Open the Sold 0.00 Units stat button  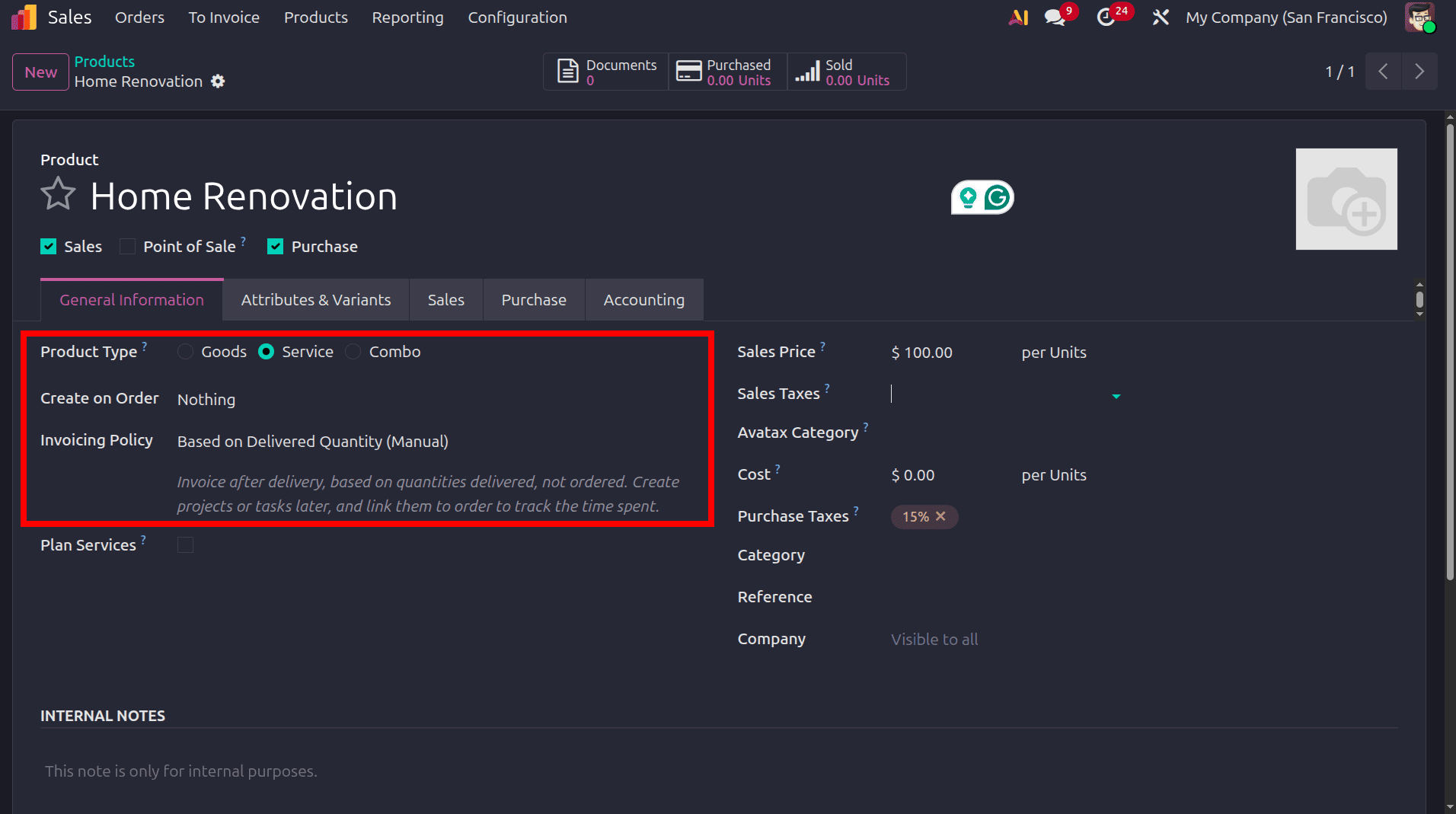tap(847, 72)
